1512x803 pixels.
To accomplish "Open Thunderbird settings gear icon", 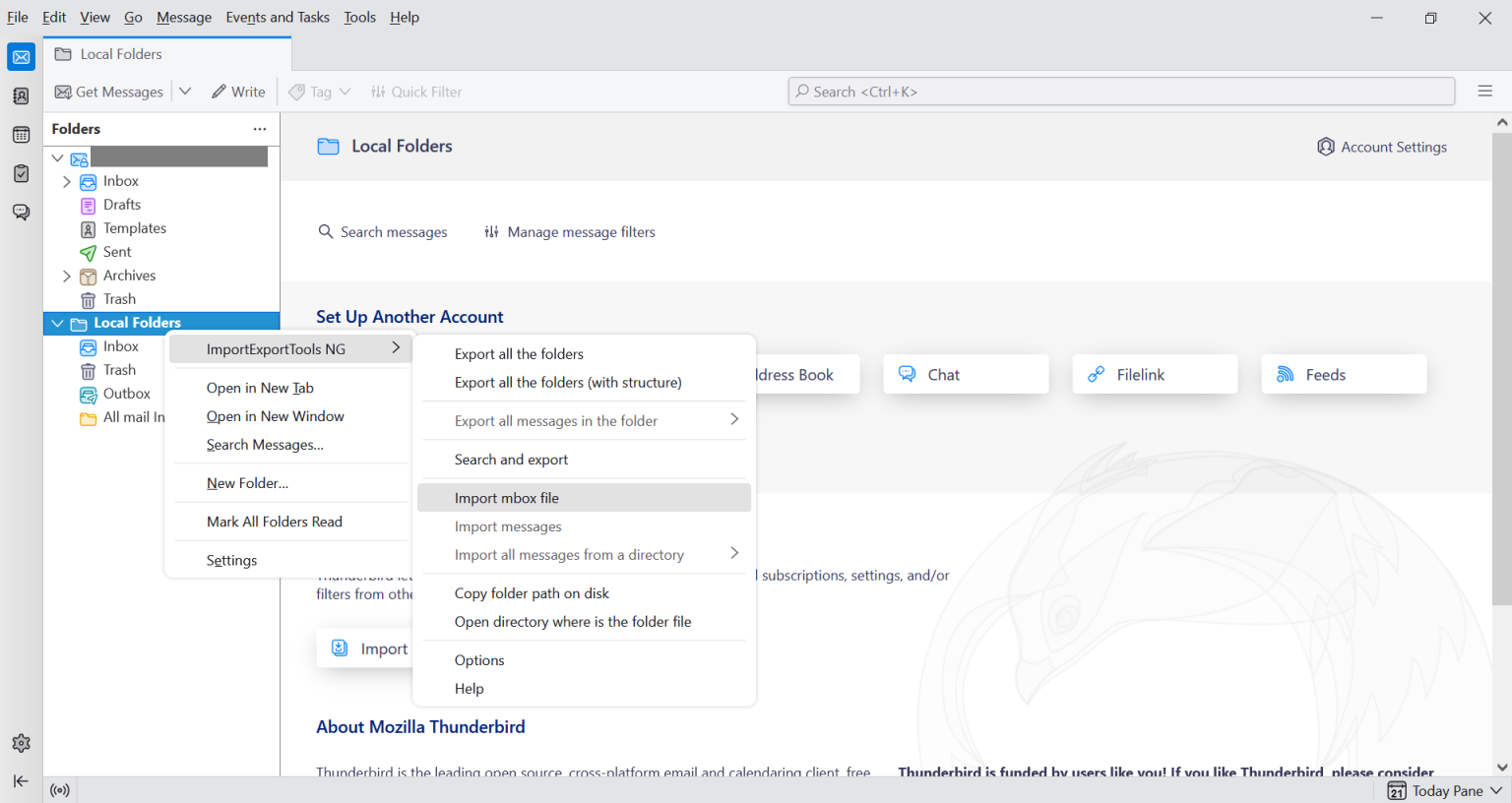I will pos(21,743).
